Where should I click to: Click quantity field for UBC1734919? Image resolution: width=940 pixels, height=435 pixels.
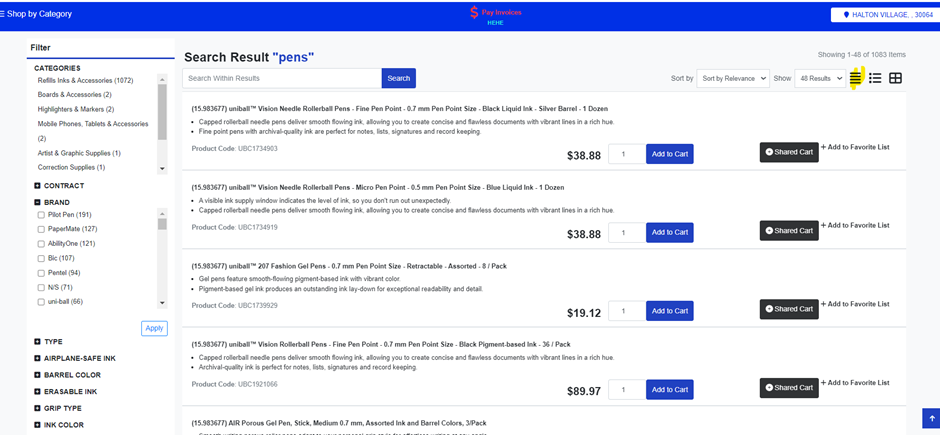point(627,232)
